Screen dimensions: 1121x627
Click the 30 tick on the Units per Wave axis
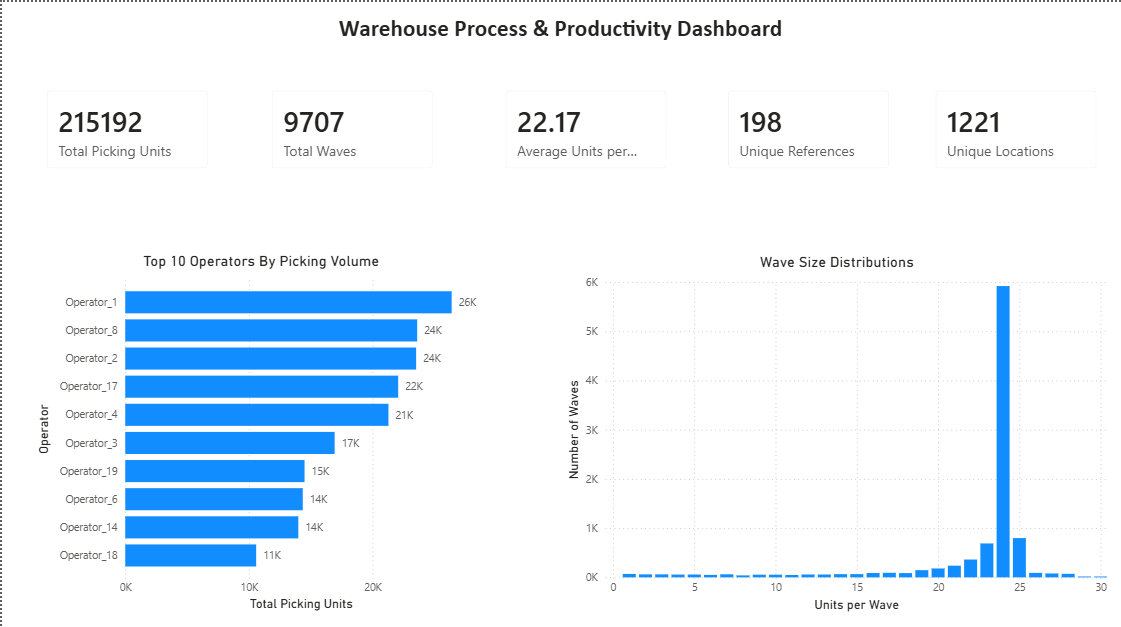point(1101,587)
